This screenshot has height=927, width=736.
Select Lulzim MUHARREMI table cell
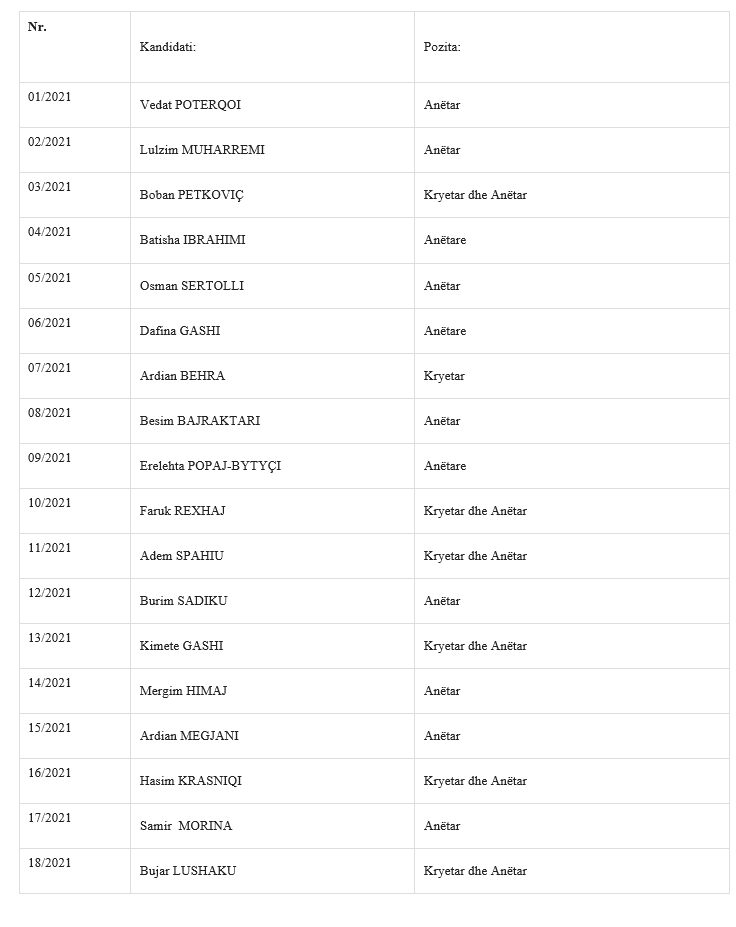(x=273, y=150)
